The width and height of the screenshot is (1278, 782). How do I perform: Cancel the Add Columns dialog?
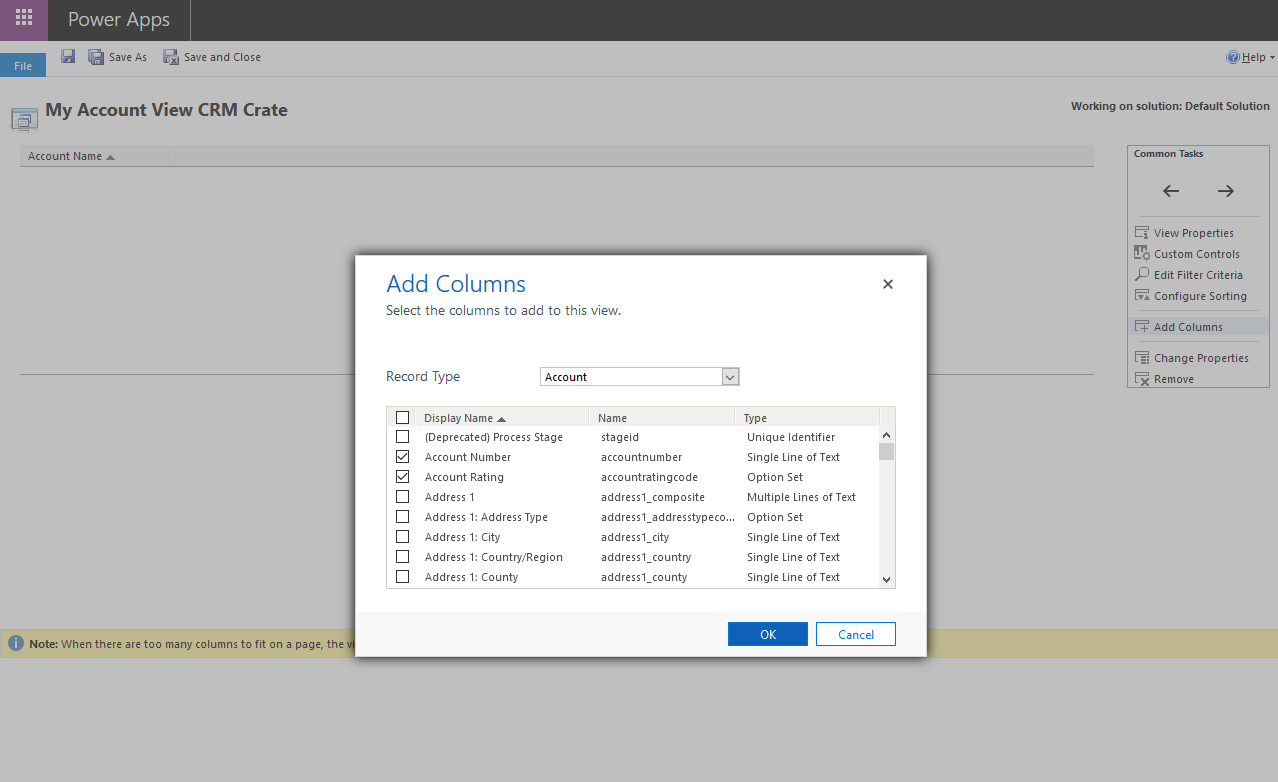click(855, 633)
